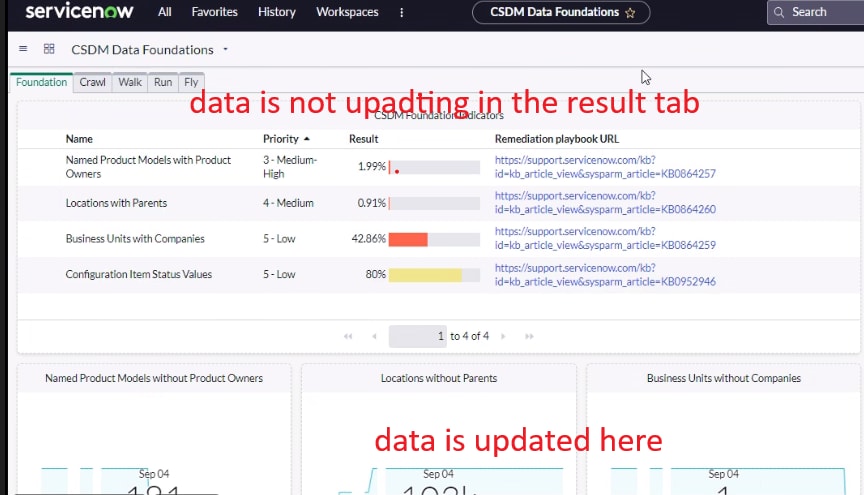Open the KB0864260 remediation link
The image size is (864, 495).
[x=605, y=202]
